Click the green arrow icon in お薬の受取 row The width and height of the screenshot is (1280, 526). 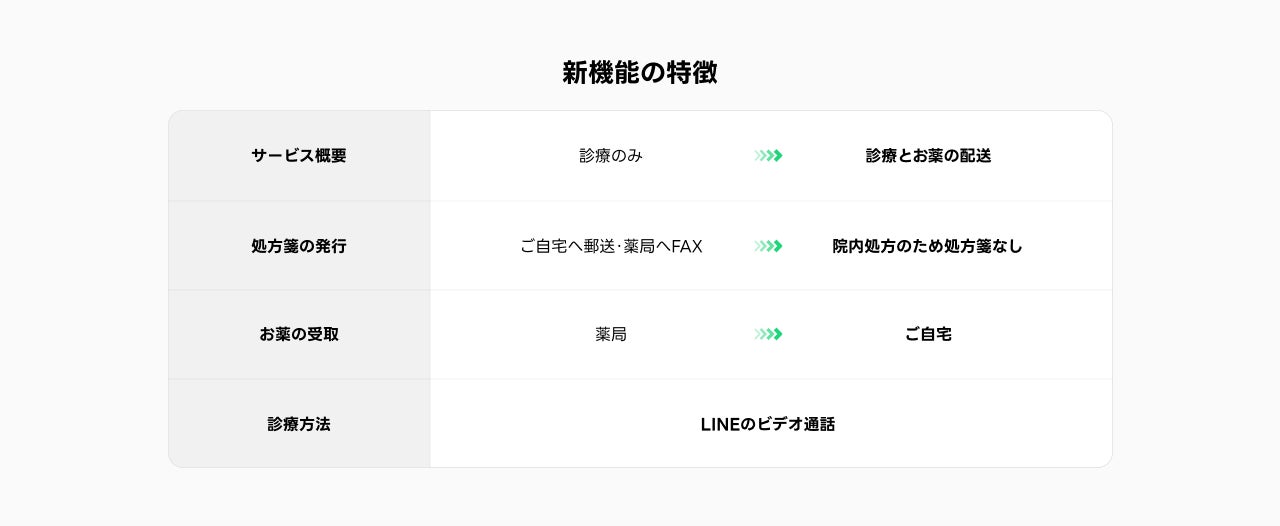click(x=768, y=334)
